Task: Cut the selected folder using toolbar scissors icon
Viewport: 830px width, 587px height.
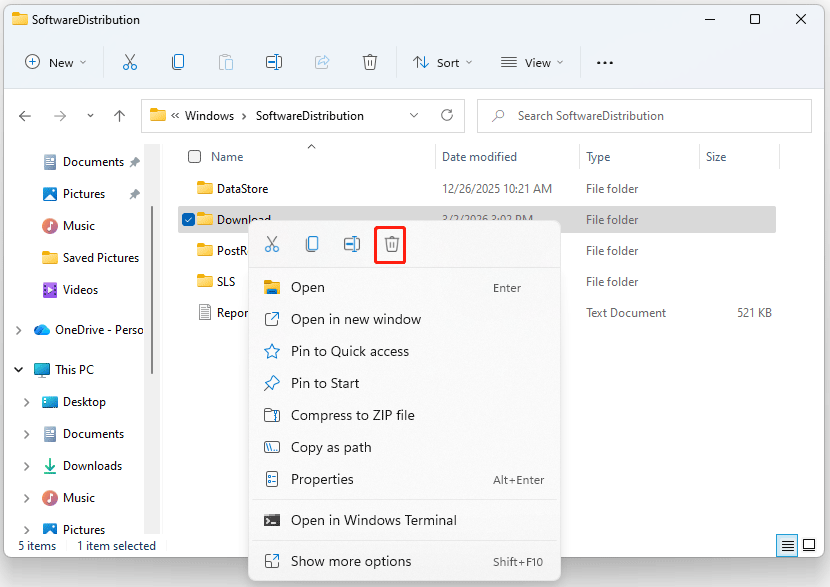Action: tap(130, 62)
